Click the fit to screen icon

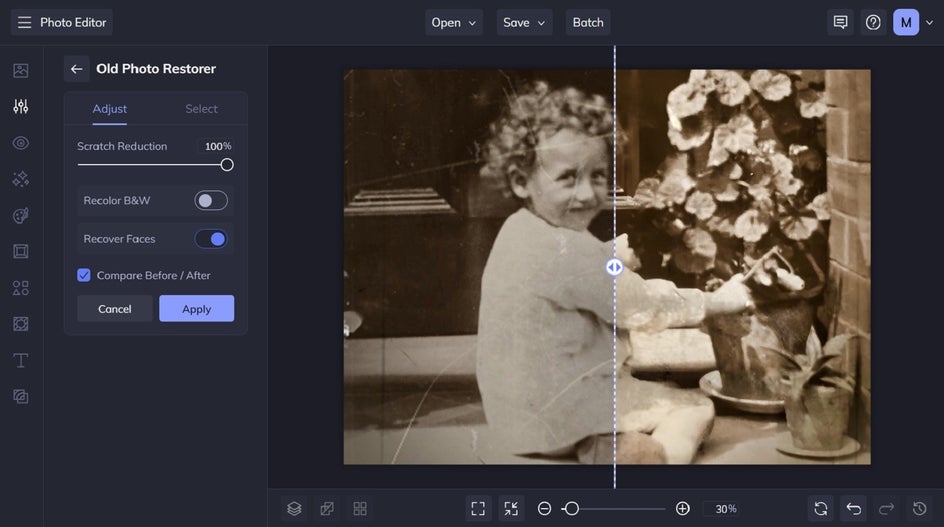[x=478, y=508]
